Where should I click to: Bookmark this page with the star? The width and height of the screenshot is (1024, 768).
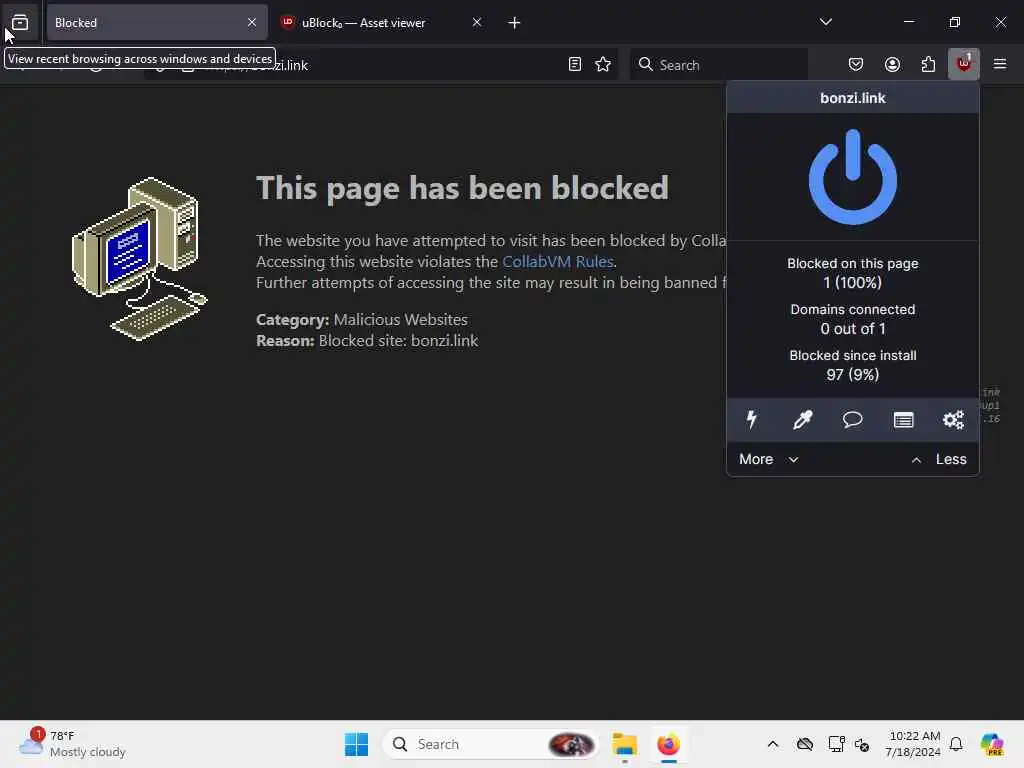[x=603, y=64]
